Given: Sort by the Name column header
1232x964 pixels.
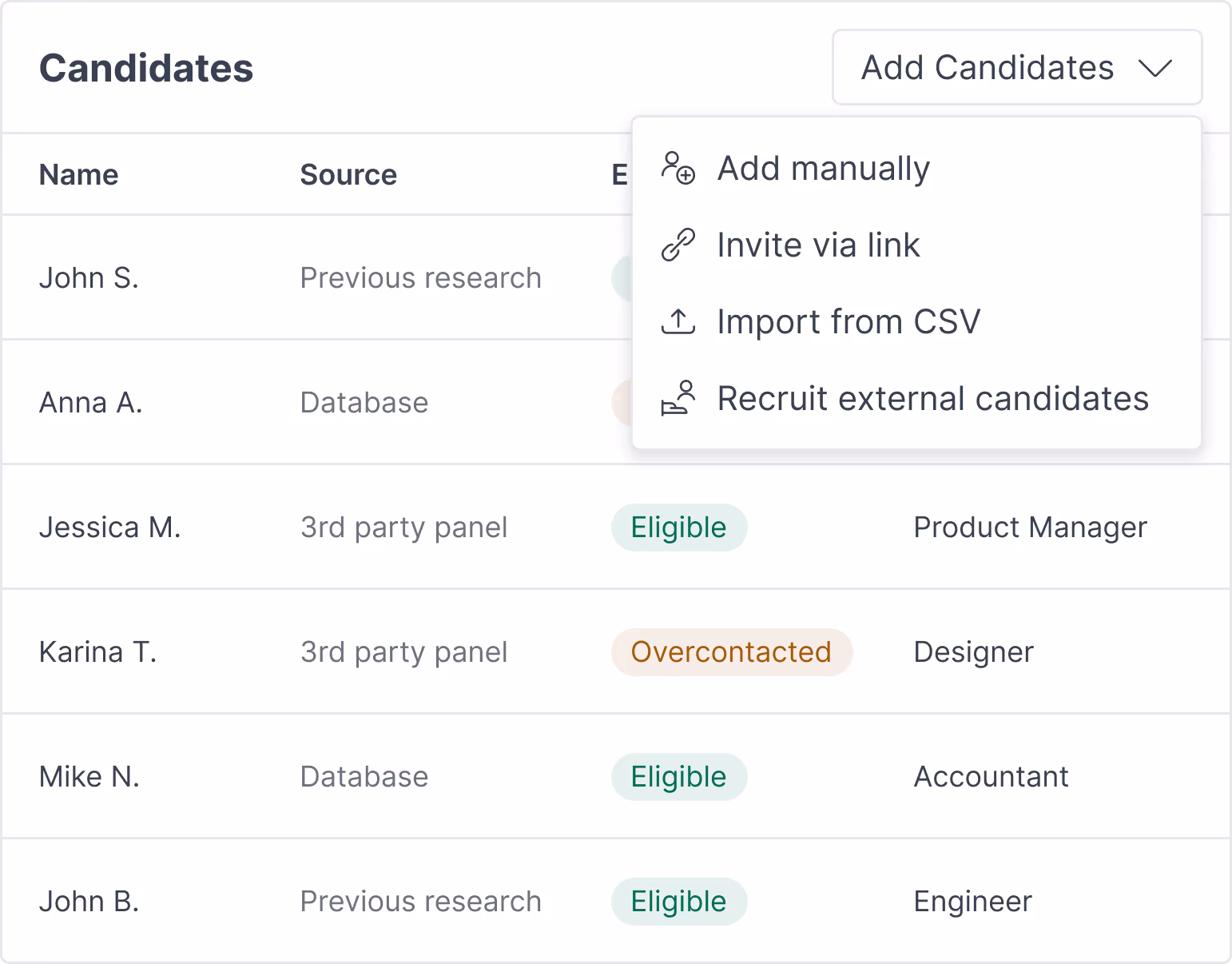Looking at the screenshot, I should pyautogui.click(x=79, y=175).
